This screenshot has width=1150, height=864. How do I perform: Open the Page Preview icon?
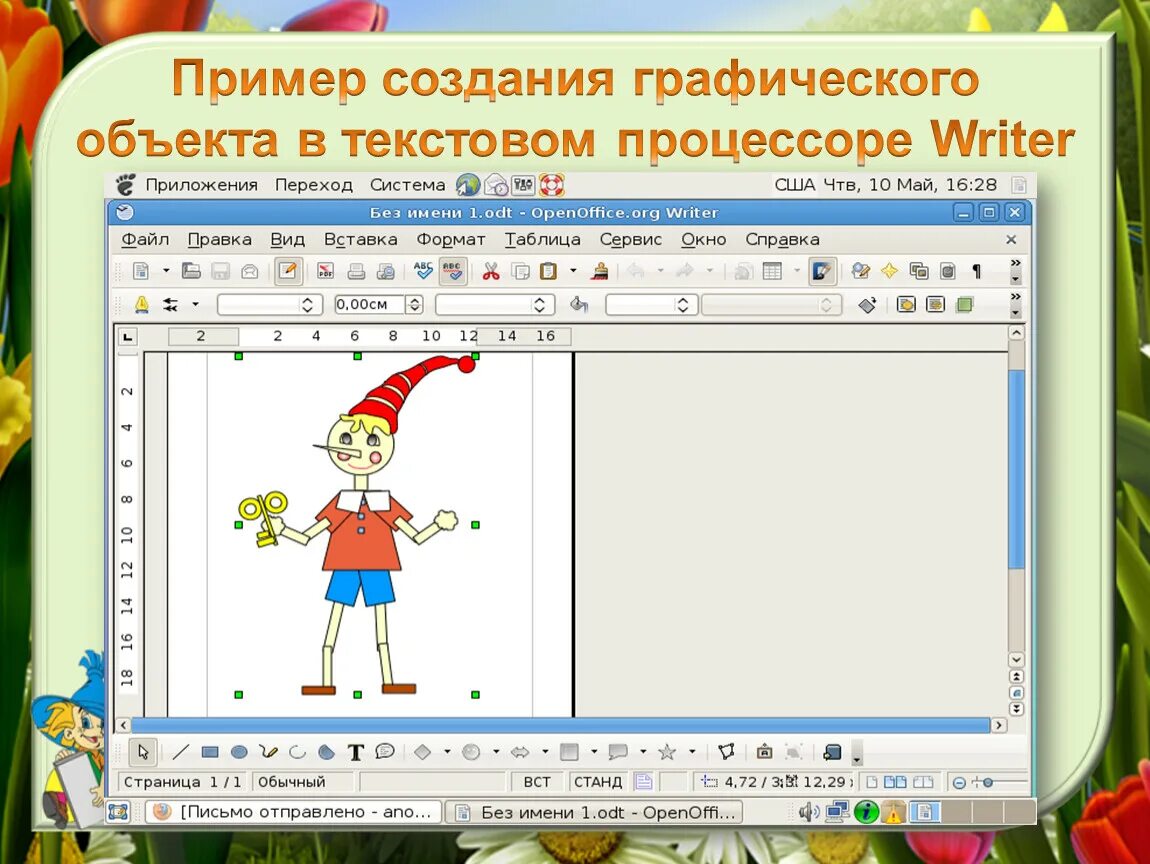(x=386, y=271)
